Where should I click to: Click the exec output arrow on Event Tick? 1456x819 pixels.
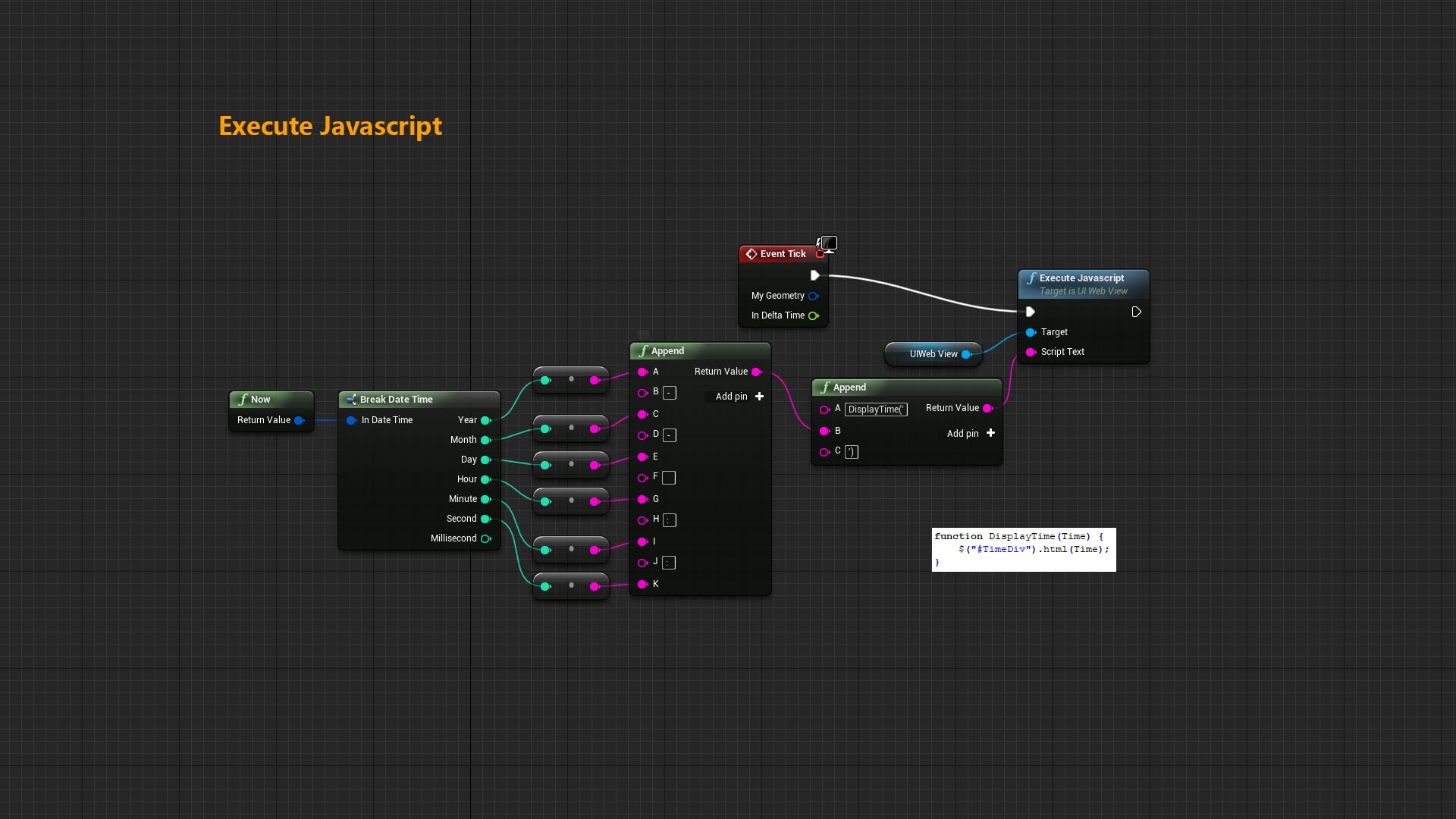814,275
